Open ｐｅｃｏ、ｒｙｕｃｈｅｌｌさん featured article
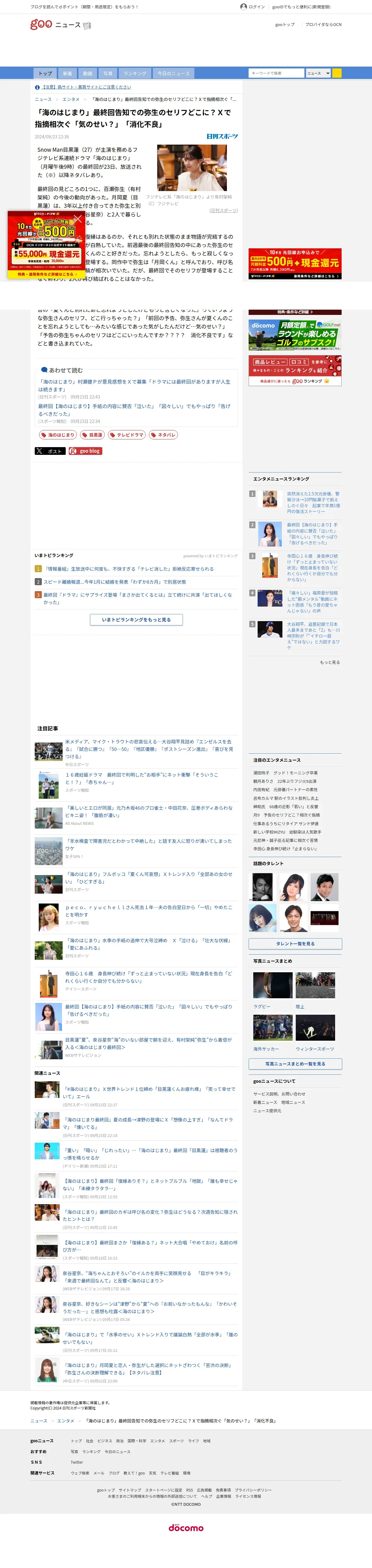372x1568 pixels. pyautogui.click(x=149, y=911)
